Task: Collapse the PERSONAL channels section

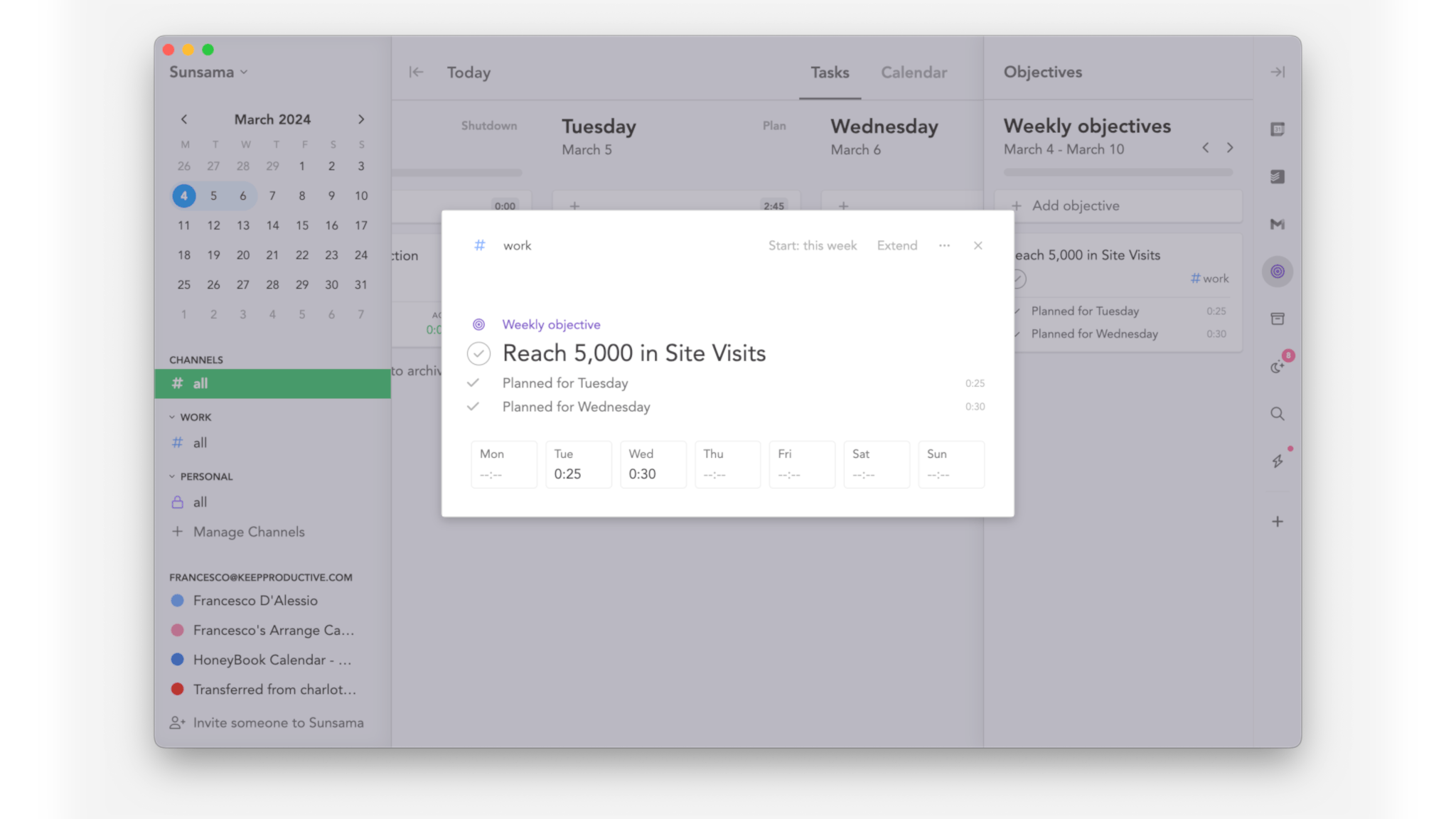Action: [x=172, y=476]
